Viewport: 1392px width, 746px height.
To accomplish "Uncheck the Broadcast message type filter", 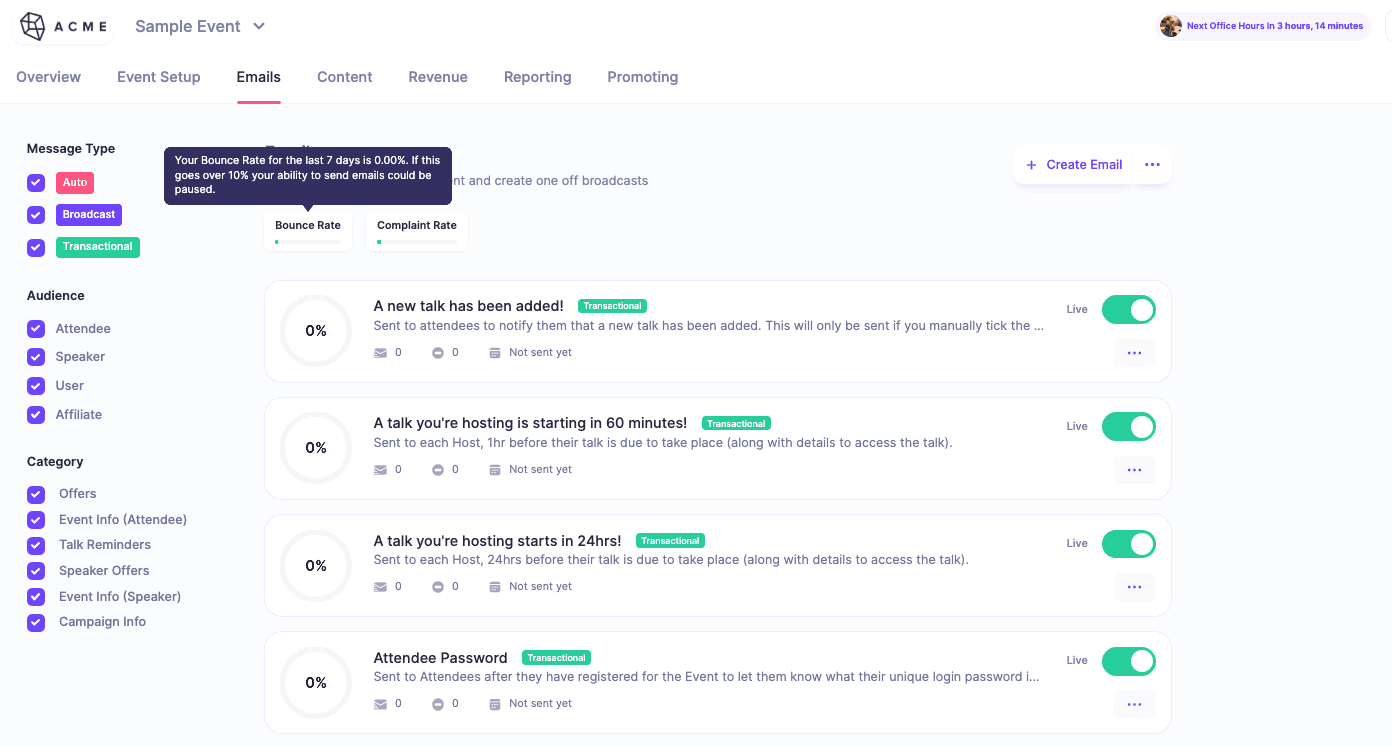I will 36,215.
